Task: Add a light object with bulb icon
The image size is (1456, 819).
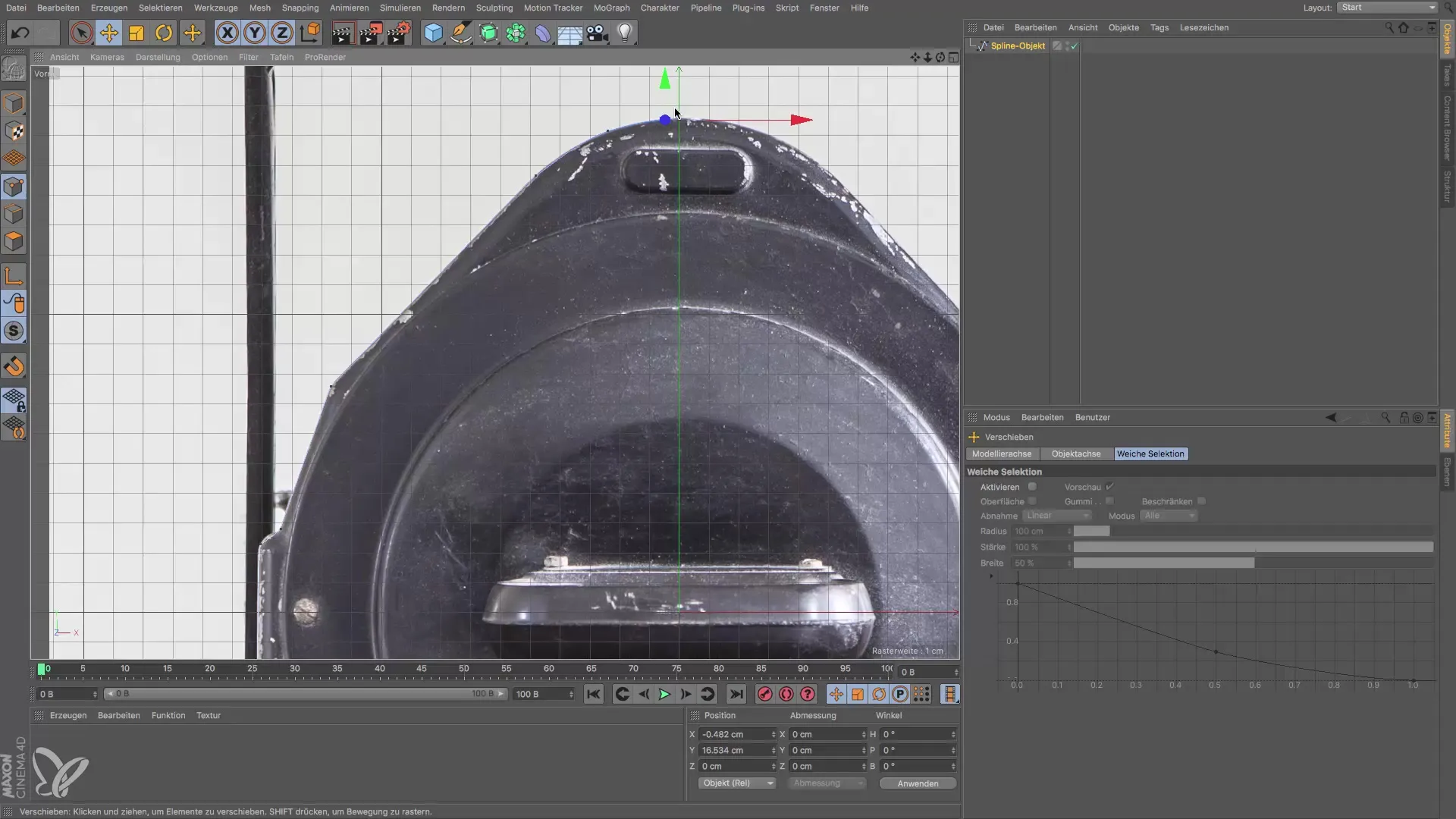Action: pos(625,33)
